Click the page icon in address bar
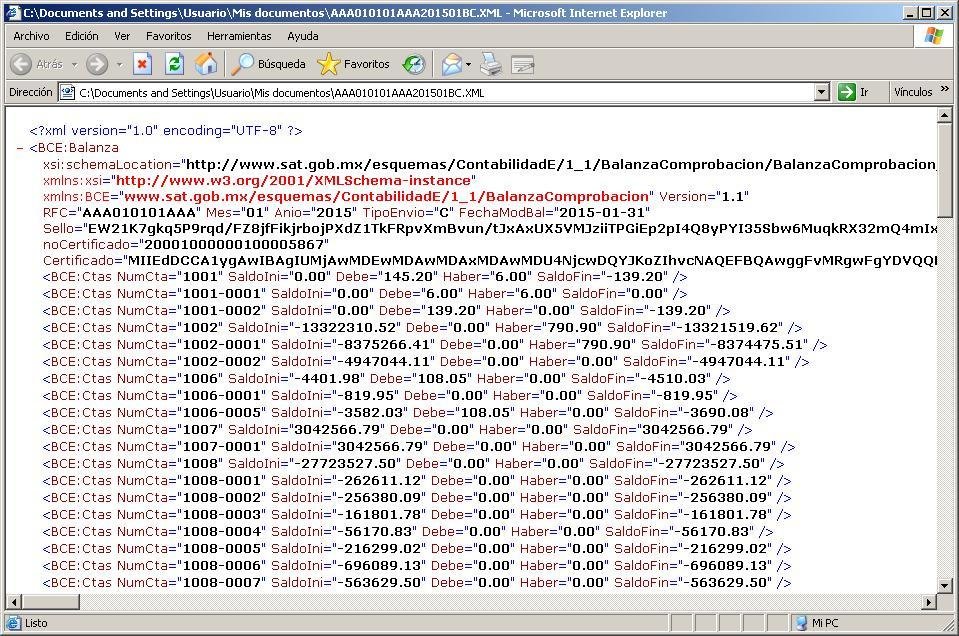959x636 pixels. (67, 92)
